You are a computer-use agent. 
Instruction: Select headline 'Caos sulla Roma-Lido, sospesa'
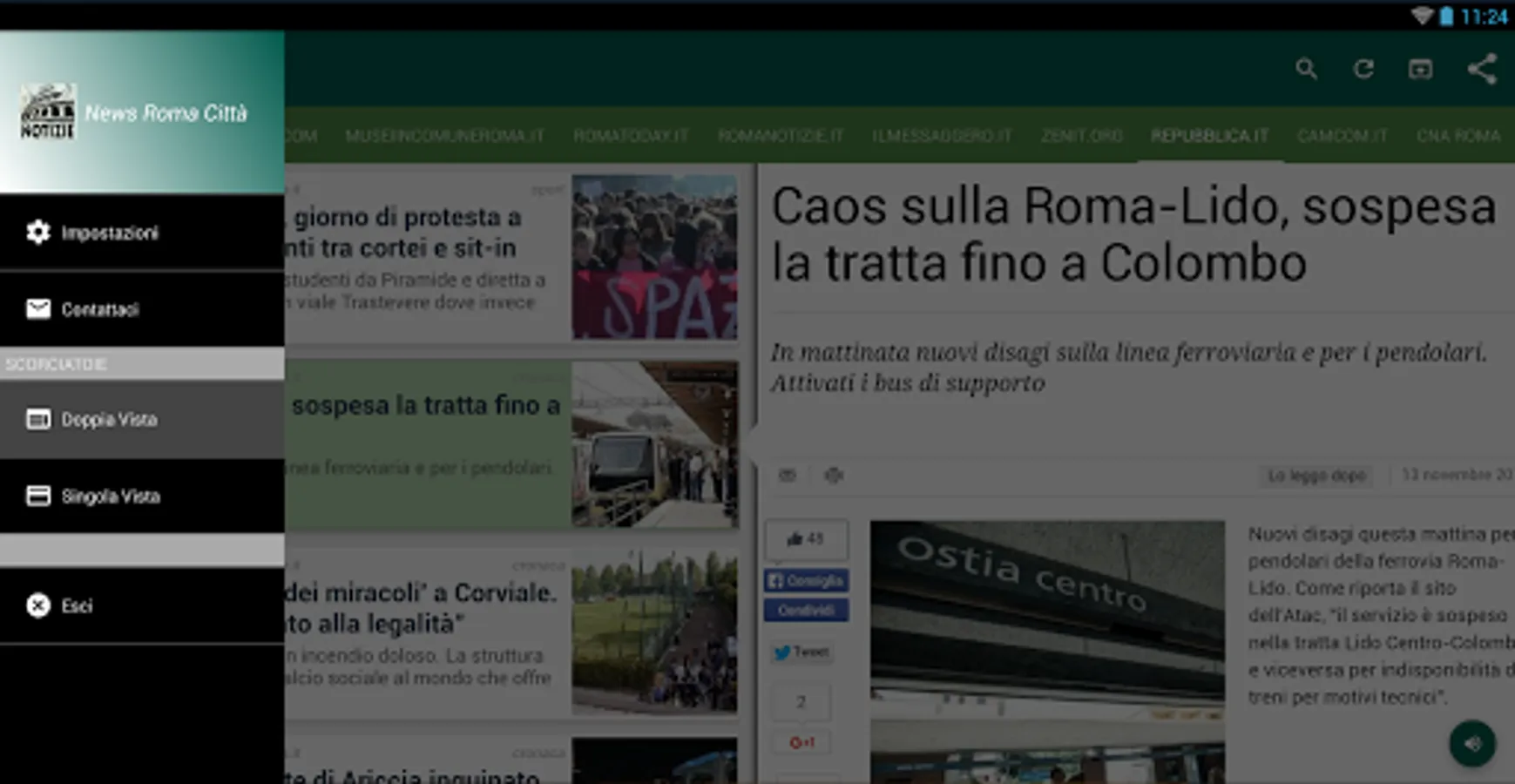click(1133, 207)
